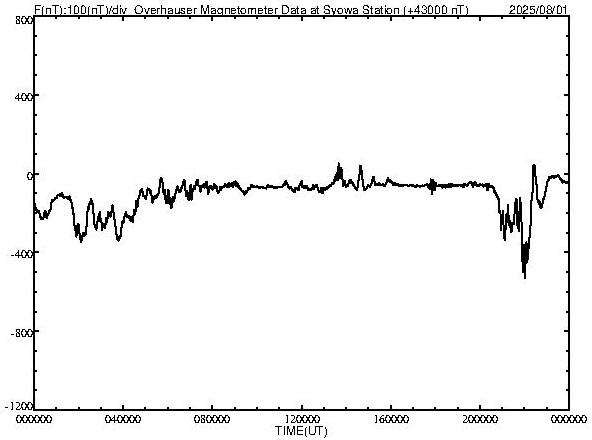Click the 800 y-axis label
Viewport: 592px width, 440px height.
click(x=25, y=20)
